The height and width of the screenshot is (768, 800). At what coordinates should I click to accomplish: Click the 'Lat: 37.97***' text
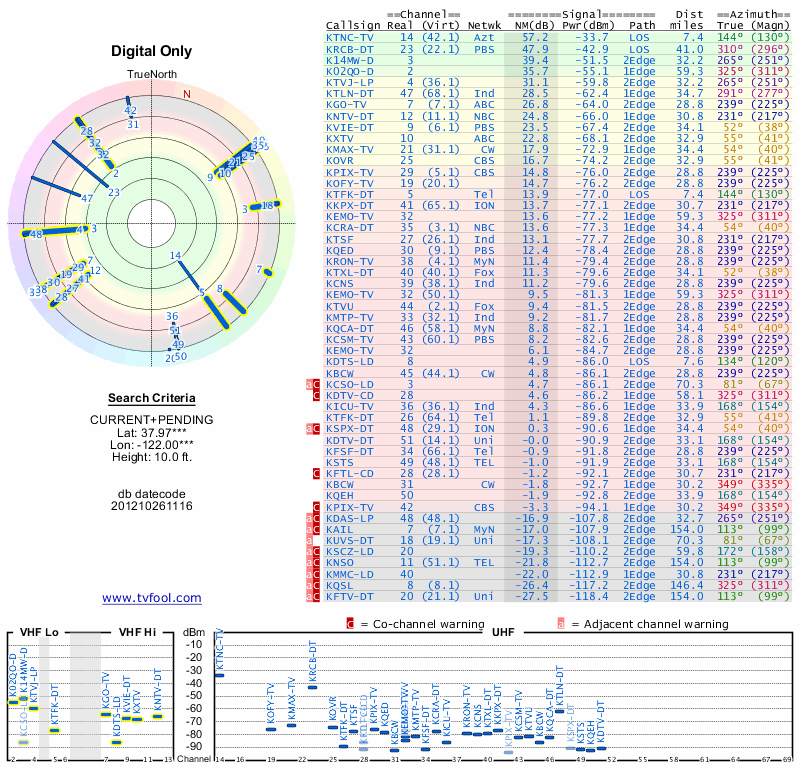(x=152, y=433)
